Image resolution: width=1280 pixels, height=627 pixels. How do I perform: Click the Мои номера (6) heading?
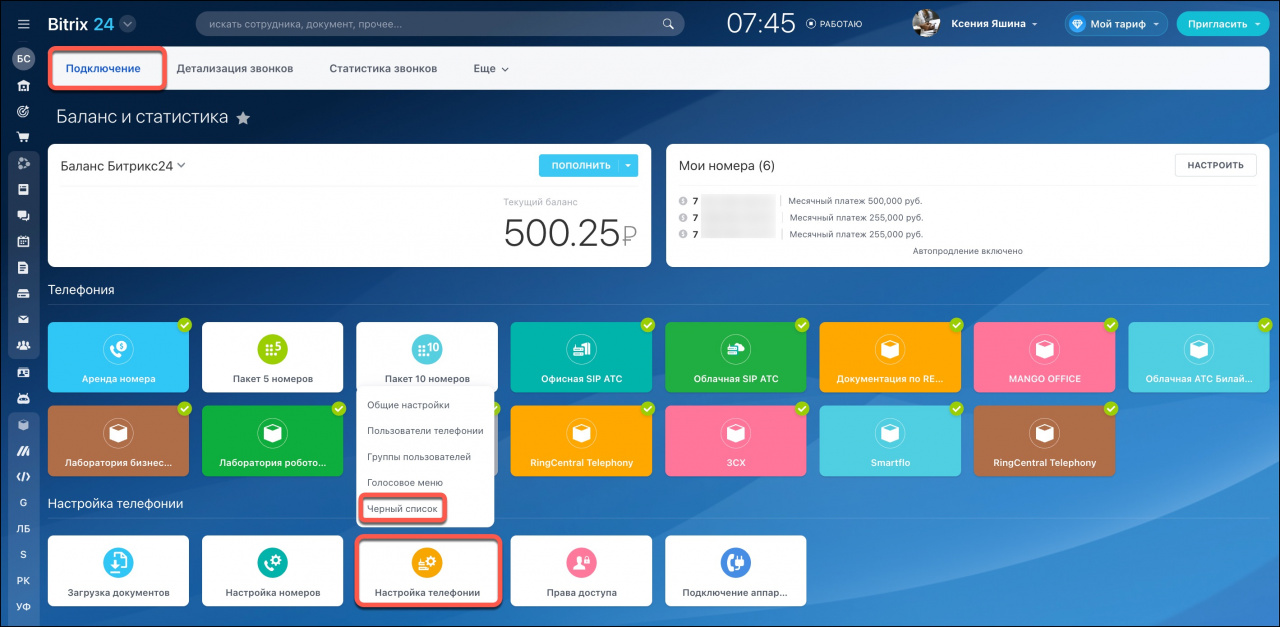point(727,166)
